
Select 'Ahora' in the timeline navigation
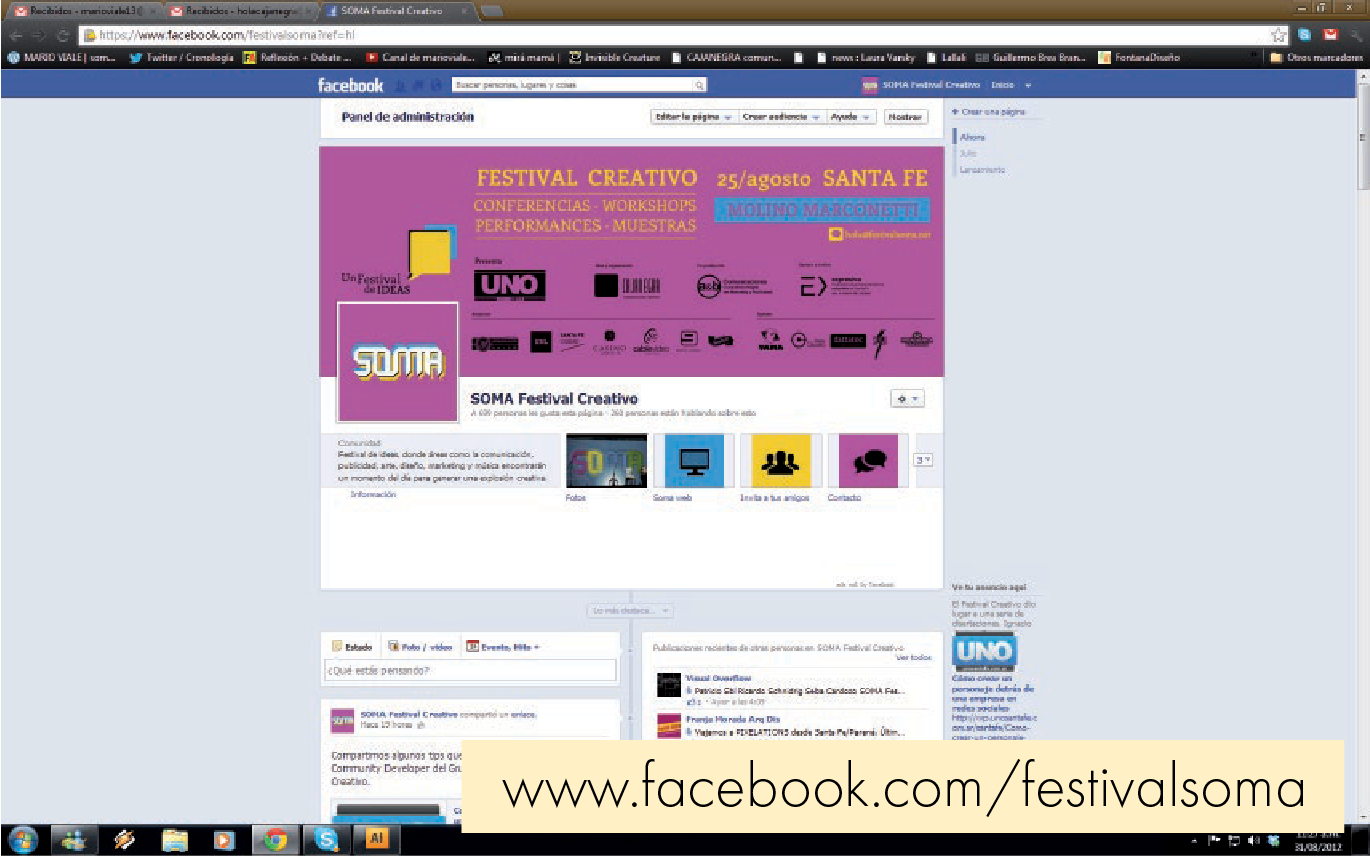tap(972, 137)
